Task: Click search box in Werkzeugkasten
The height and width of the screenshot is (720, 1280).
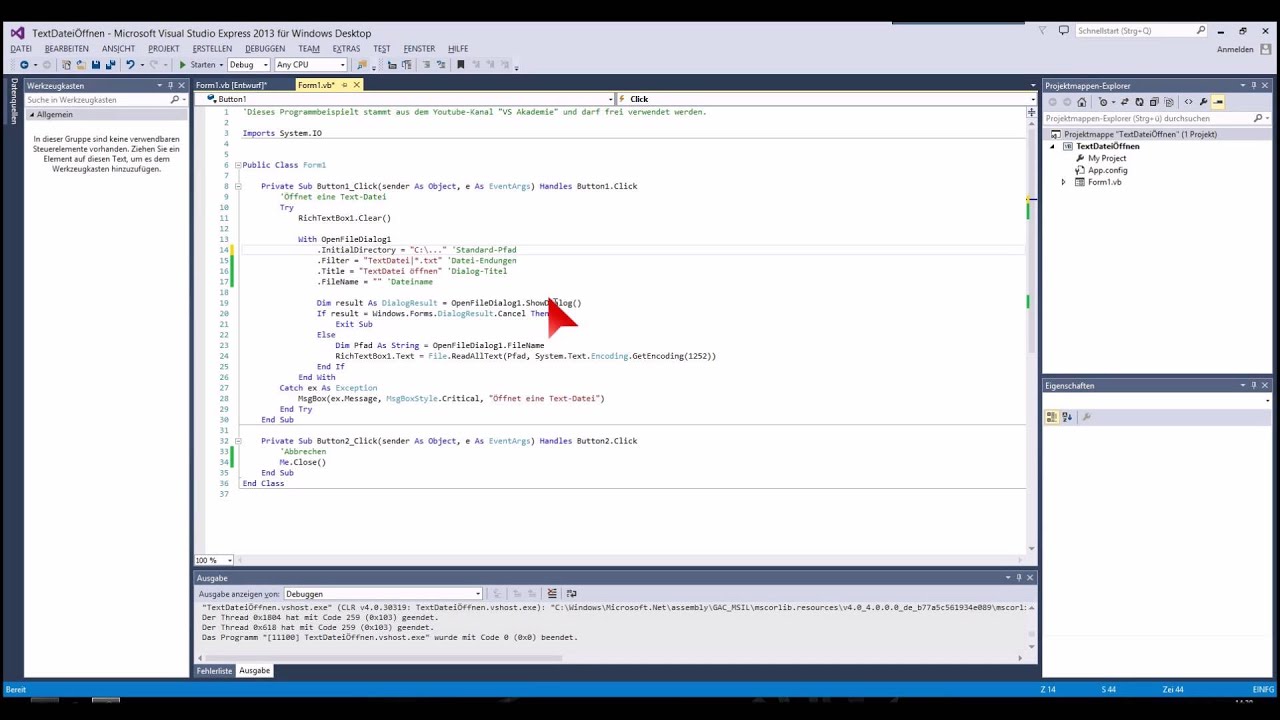Action: click(98, 100)
